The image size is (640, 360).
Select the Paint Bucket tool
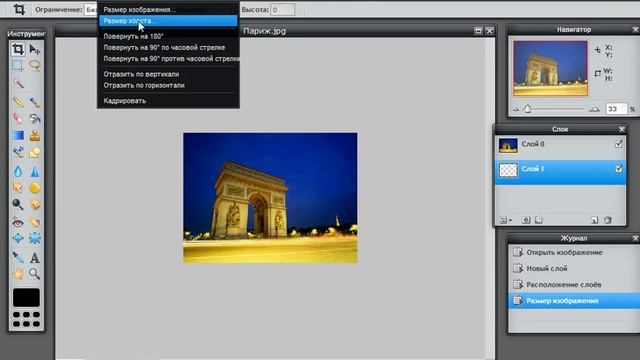[35, 118]
